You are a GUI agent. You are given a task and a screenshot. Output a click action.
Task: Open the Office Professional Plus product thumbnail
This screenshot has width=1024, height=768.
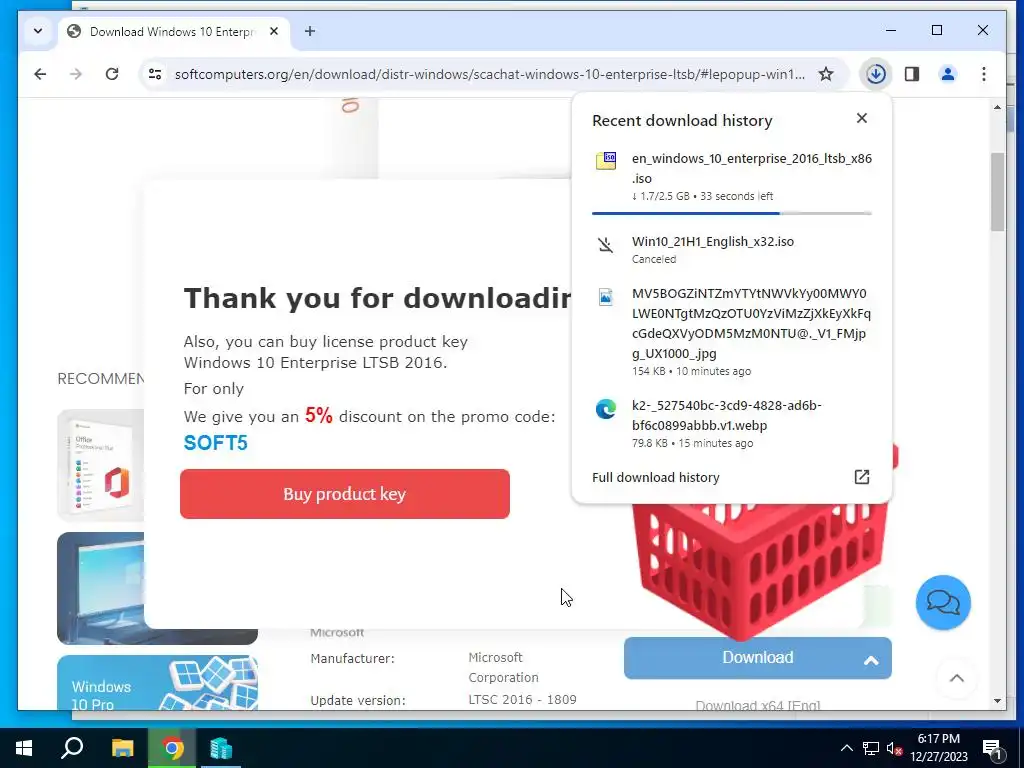pyautogui.click(x=100, y=465)
